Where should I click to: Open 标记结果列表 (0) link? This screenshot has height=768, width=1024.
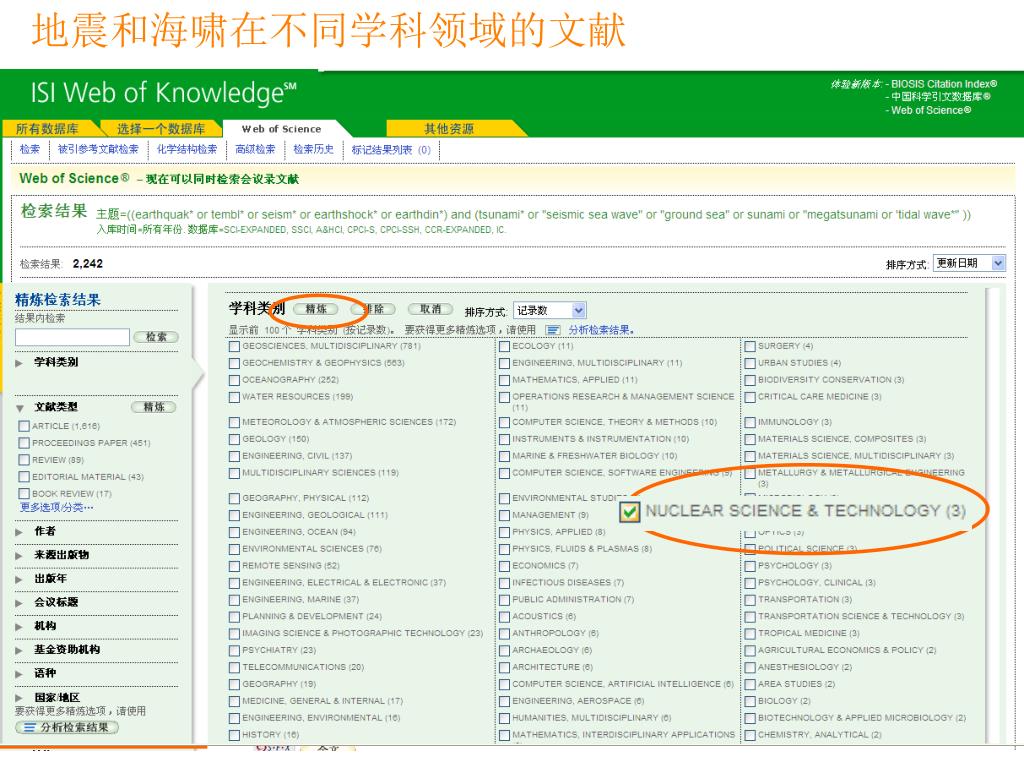tap(391, 150)
